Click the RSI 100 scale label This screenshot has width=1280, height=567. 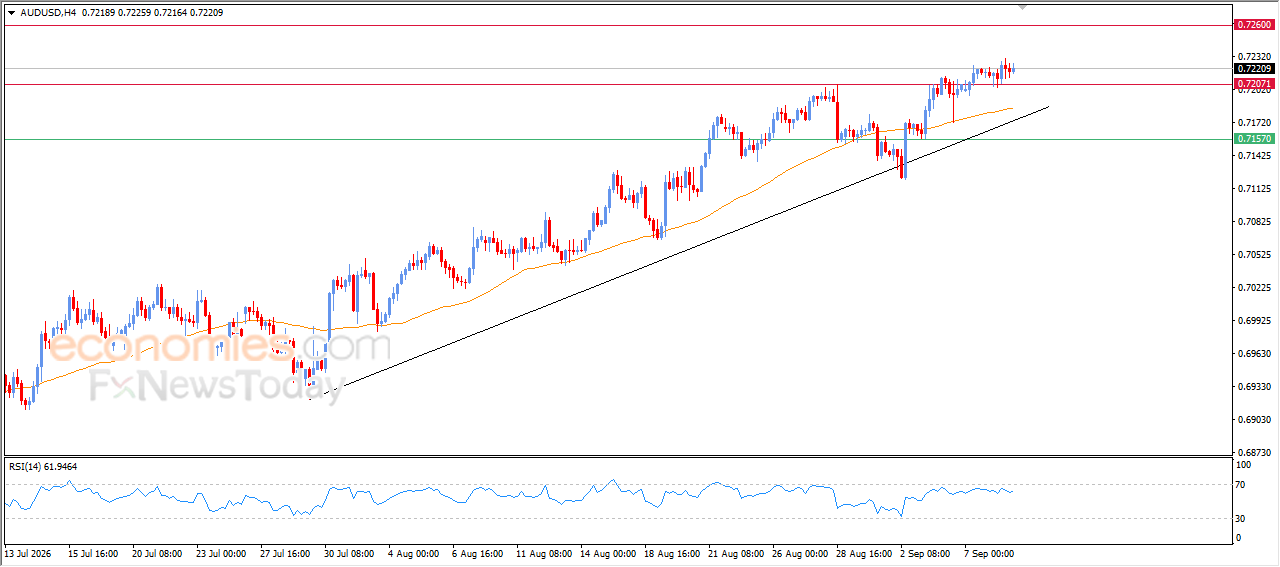pos(1245,465)
